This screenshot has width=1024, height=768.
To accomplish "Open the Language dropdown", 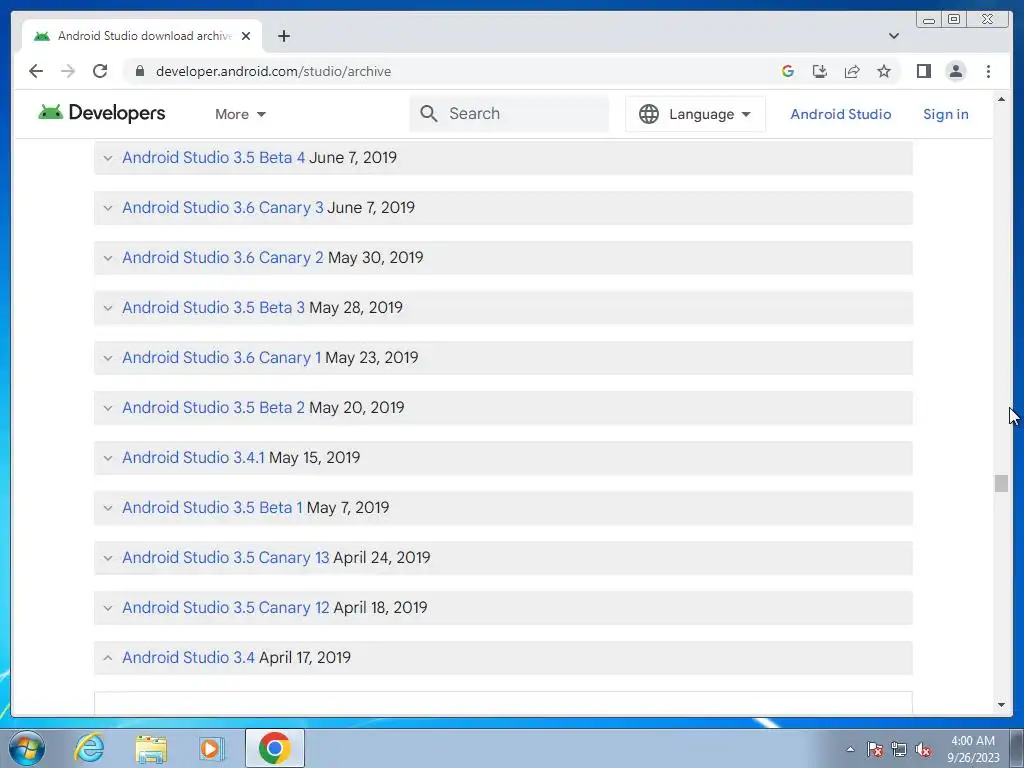I will coord(695,114).
